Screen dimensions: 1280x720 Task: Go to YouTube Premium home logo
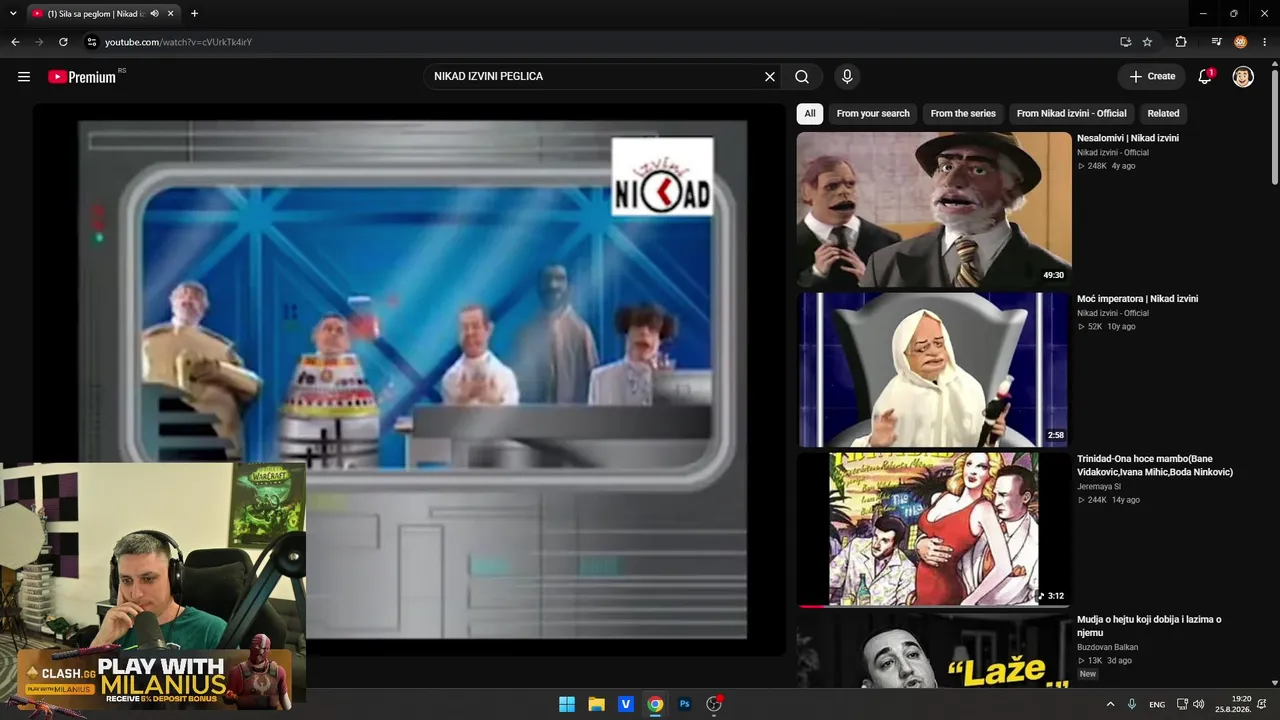pos(82,77)
